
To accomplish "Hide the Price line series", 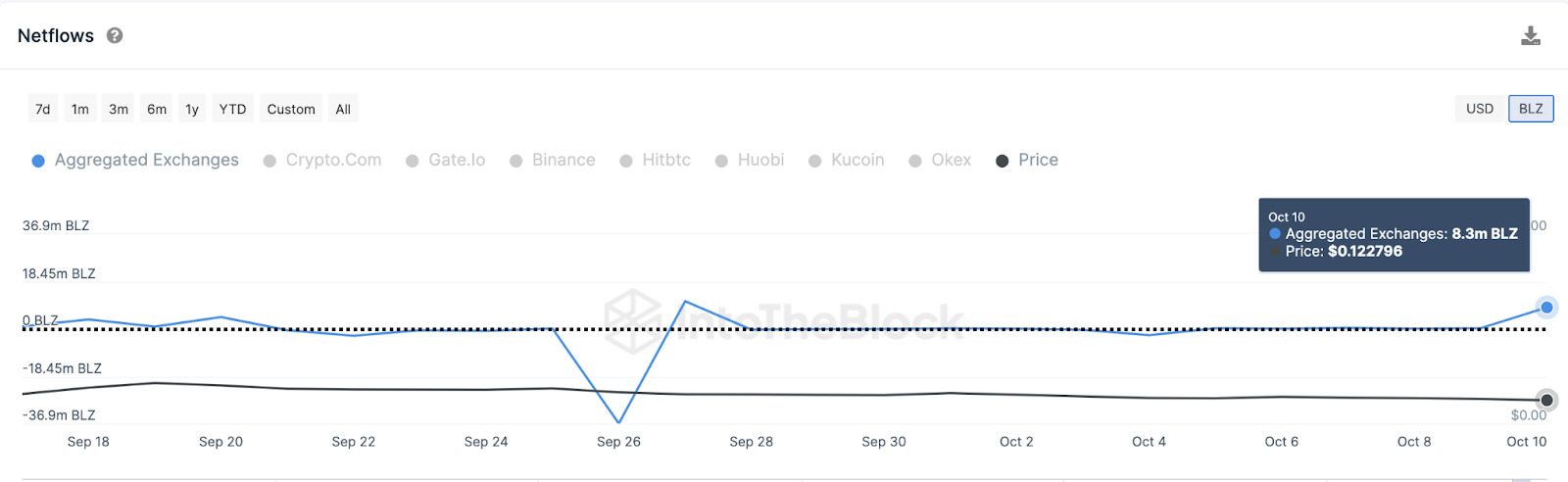I will pyautogui.click(x=1027, y=161).
